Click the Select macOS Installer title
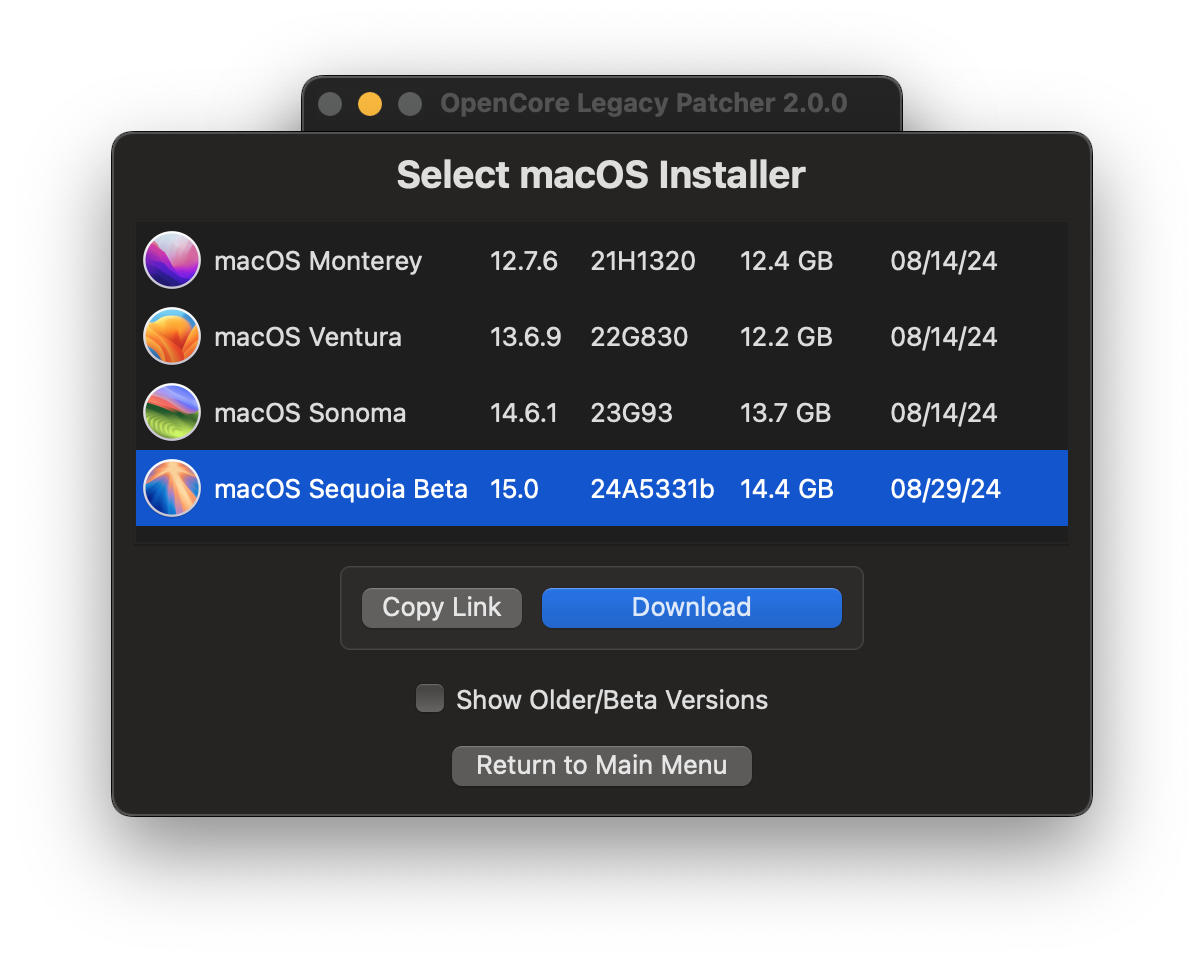Screen dimensions: 1204x964 point(601,174)
